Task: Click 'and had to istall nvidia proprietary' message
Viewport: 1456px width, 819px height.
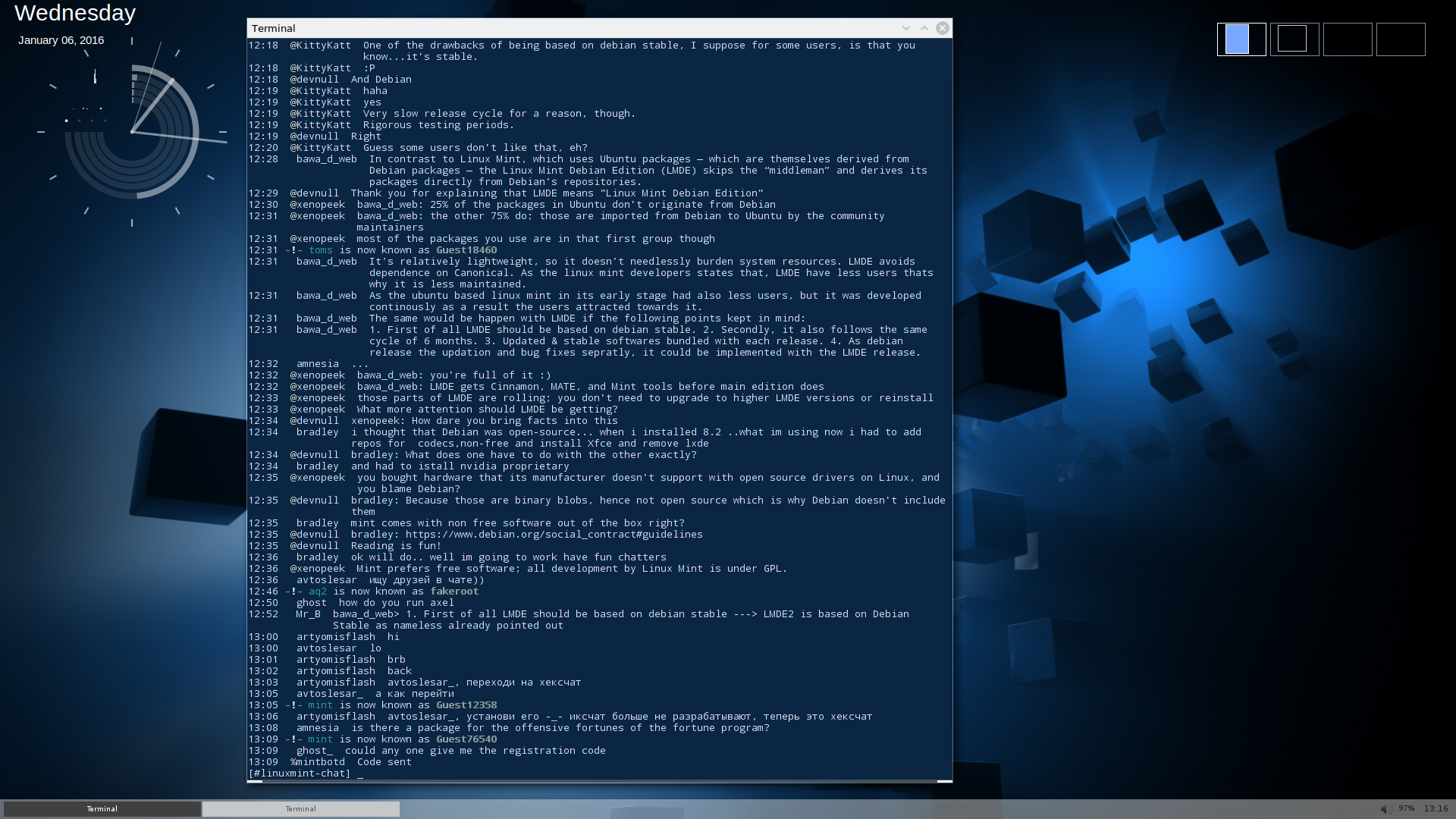Action: [460, 466]
